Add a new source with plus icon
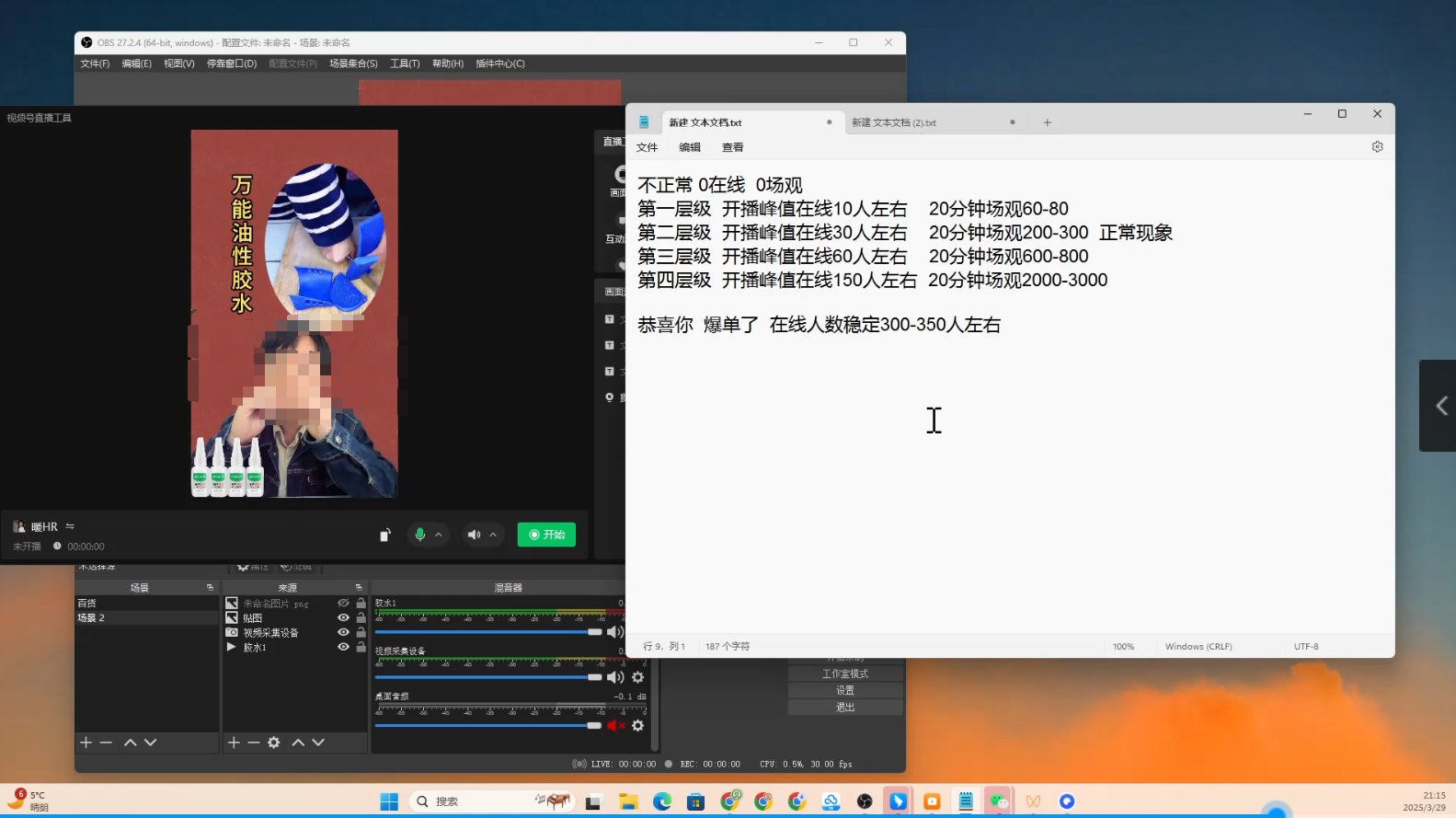Image resolution: width=1456 pixels, height=818 pixels. [234, 743]
